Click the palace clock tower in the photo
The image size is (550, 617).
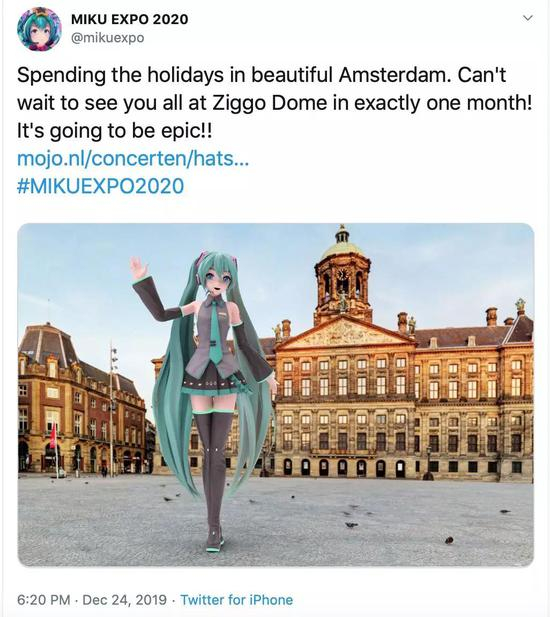343,275
